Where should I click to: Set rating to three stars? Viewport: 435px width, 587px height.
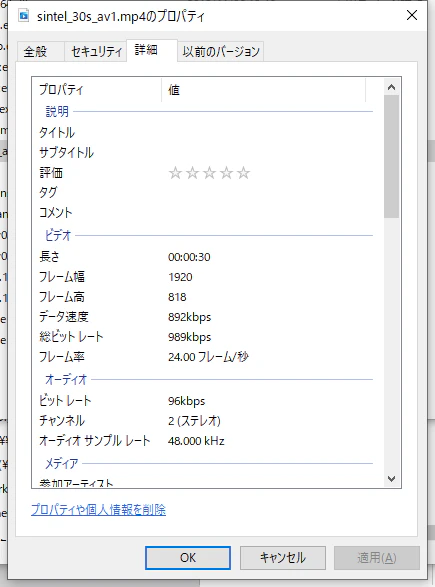click(x=209, y=173)
